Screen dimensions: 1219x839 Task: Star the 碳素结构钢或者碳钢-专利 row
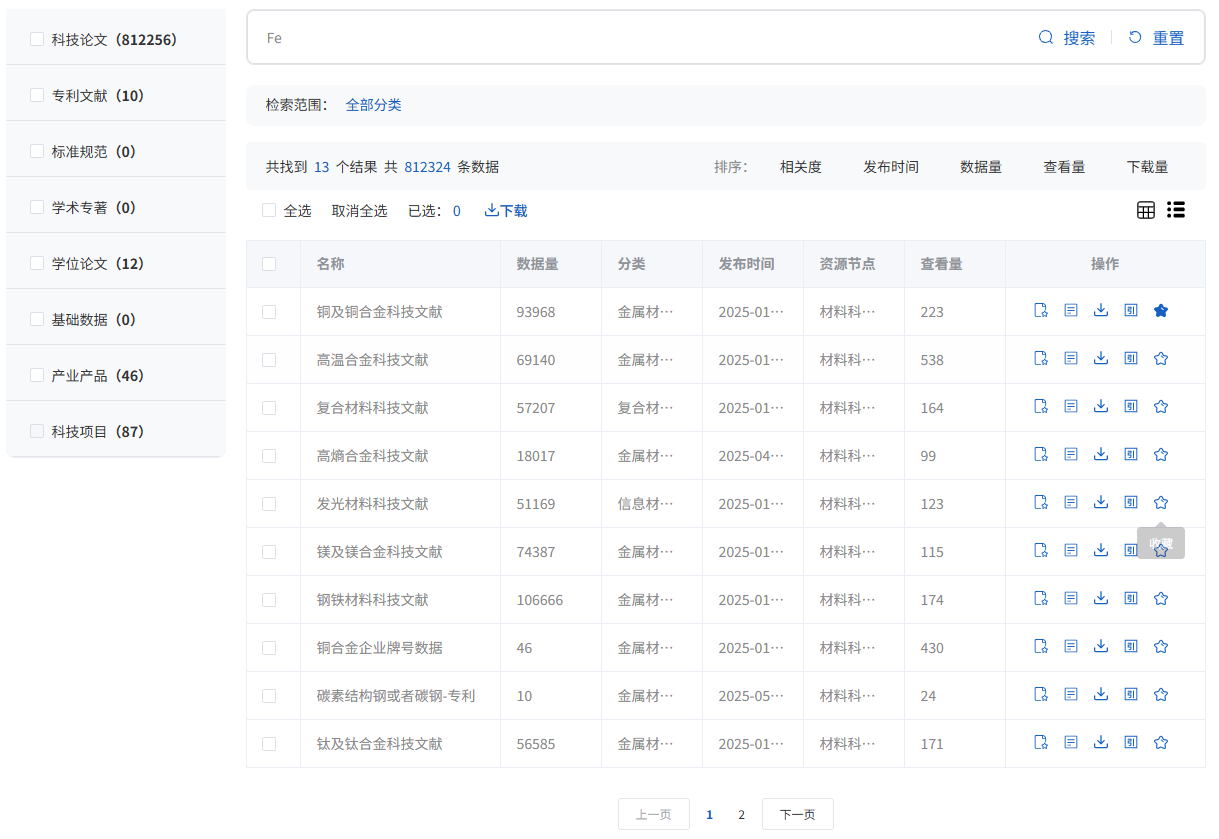coord(1161,695)
